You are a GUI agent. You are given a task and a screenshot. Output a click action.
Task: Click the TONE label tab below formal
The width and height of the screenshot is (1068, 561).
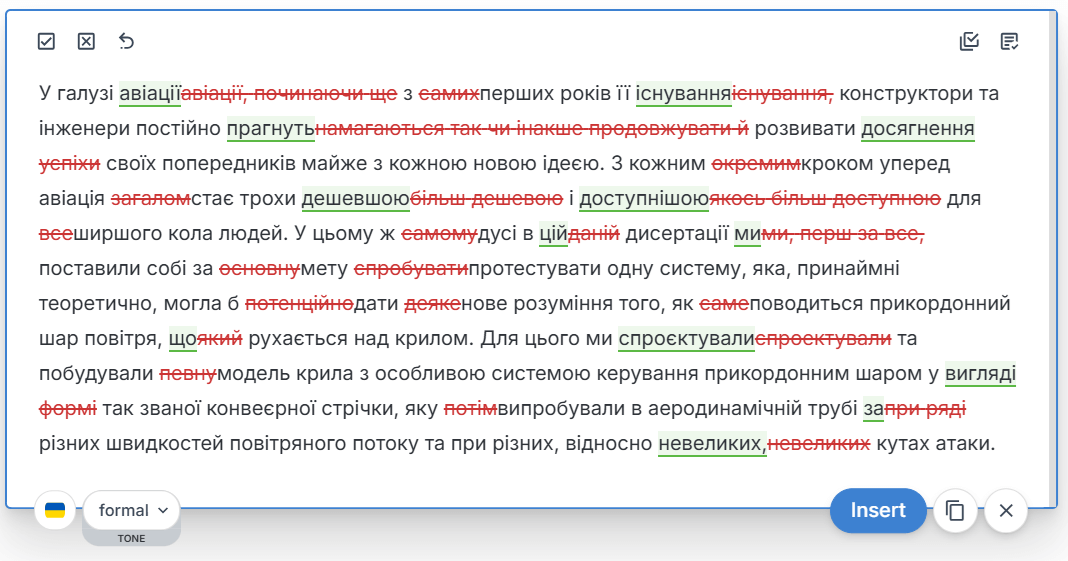[131, 538]
